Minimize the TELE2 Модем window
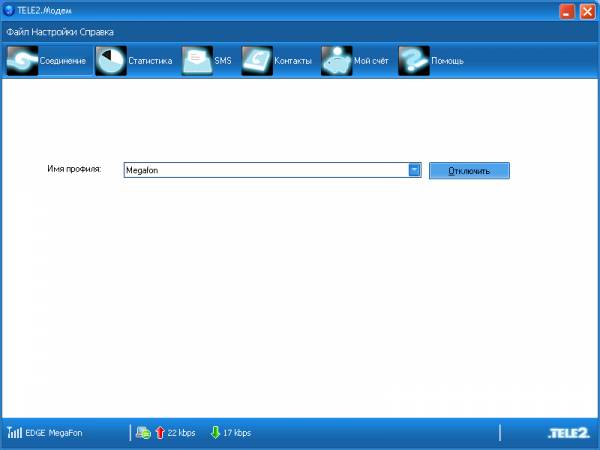Screen dimensions: 600x450 point(567,11)
